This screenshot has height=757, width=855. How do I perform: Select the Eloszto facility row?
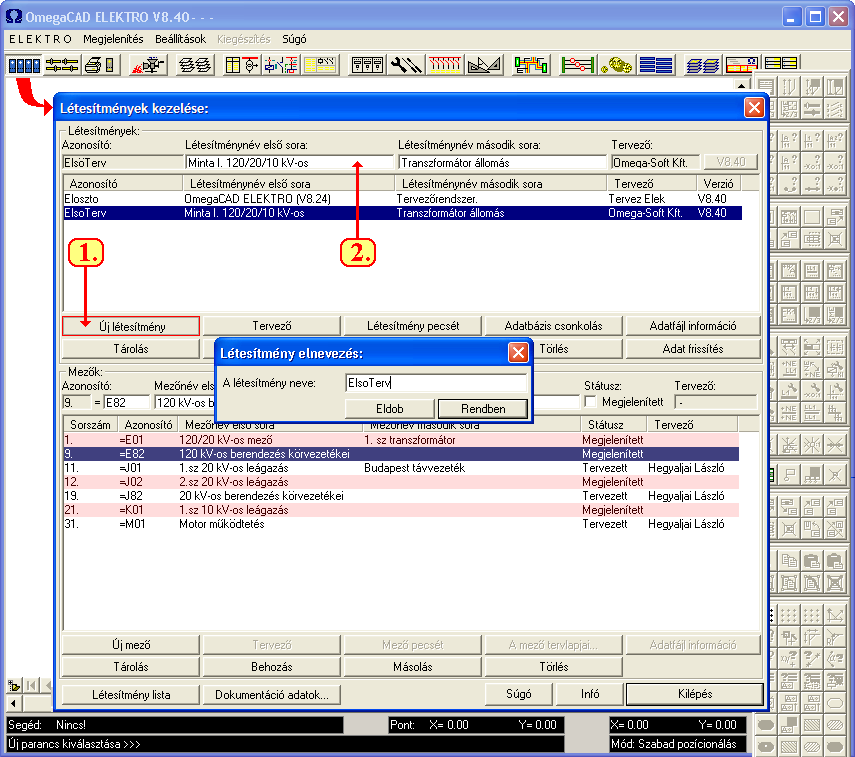click(x=402, y=199)
